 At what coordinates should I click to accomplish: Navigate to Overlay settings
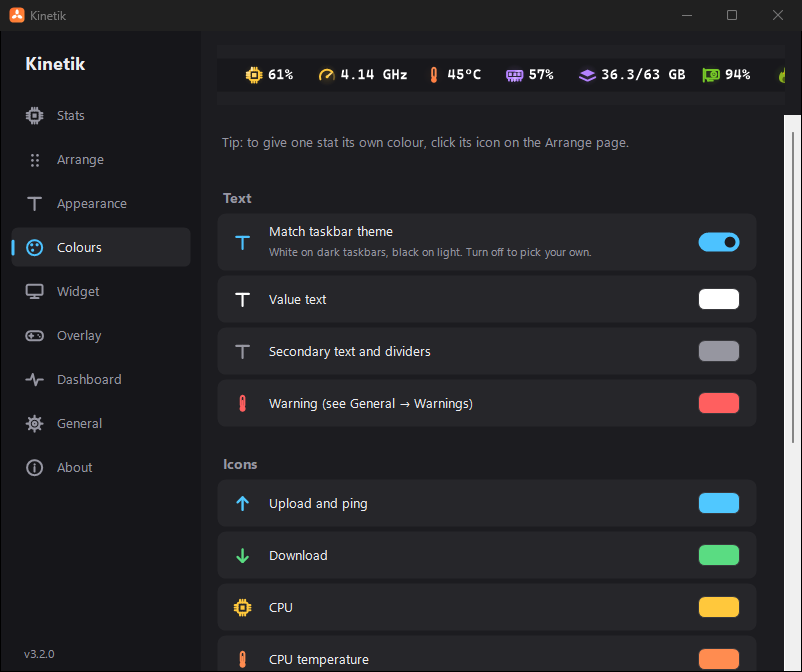[x=101, y=335]
